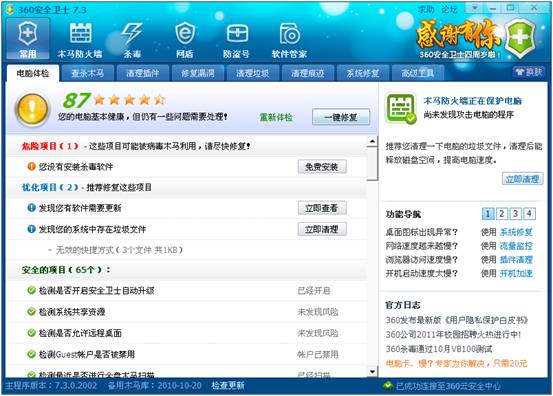The height and width of the screenshot is (396, 553).
Task: Click the 360 logo in the title bar
Action: (x=10, y=10)
